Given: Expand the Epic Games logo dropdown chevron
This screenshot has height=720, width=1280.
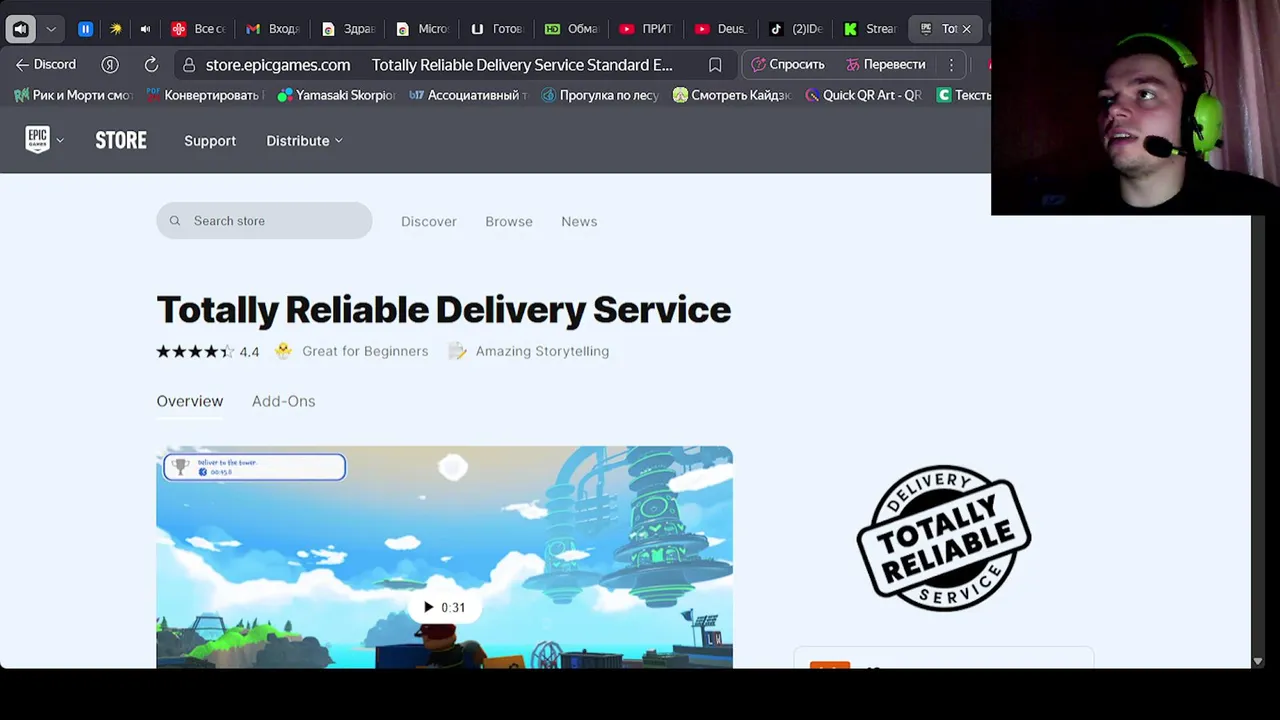Looking at the screenshot, I should 60,141.
